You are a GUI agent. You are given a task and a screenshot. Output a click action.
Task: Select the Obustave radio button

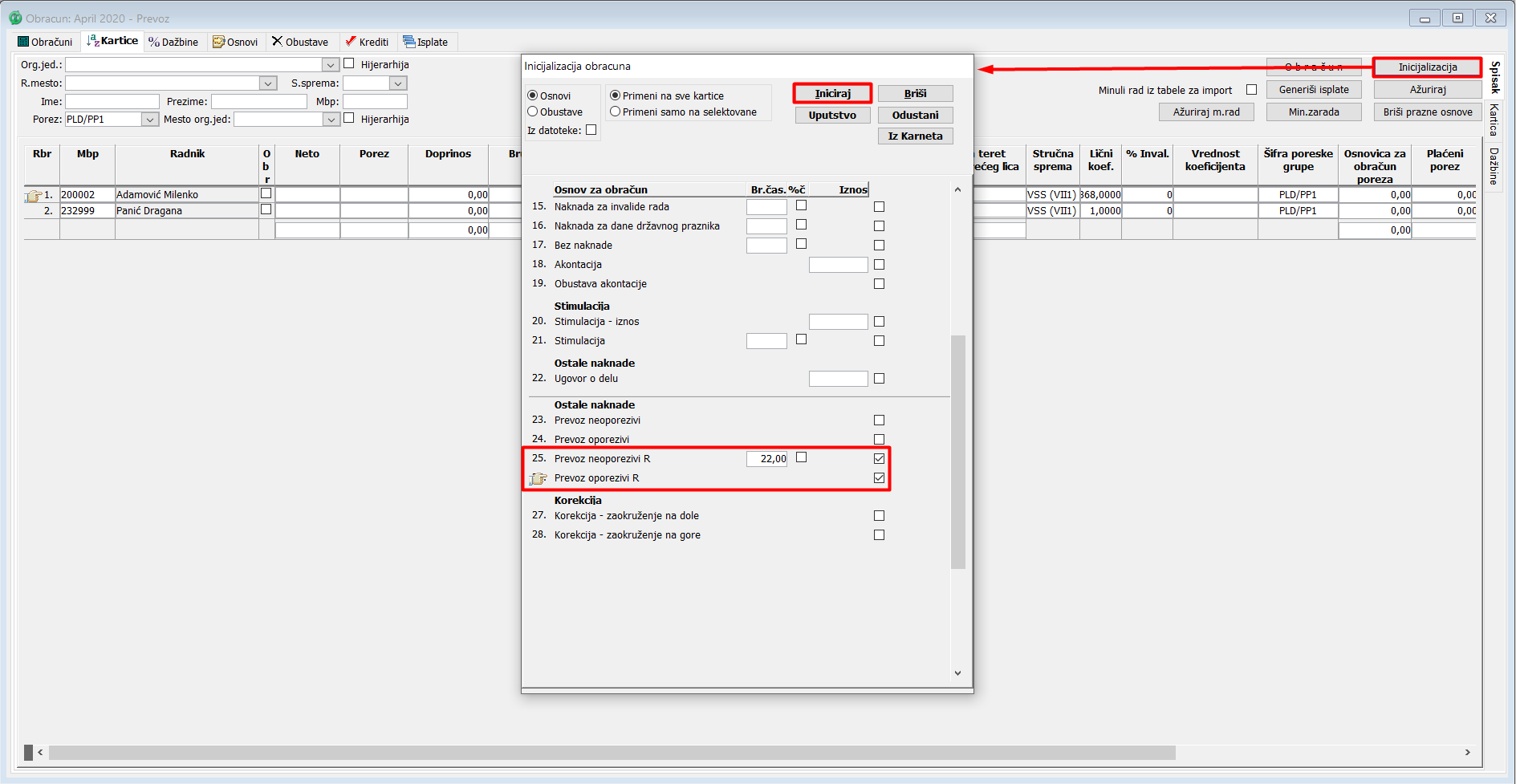[532, 112]
